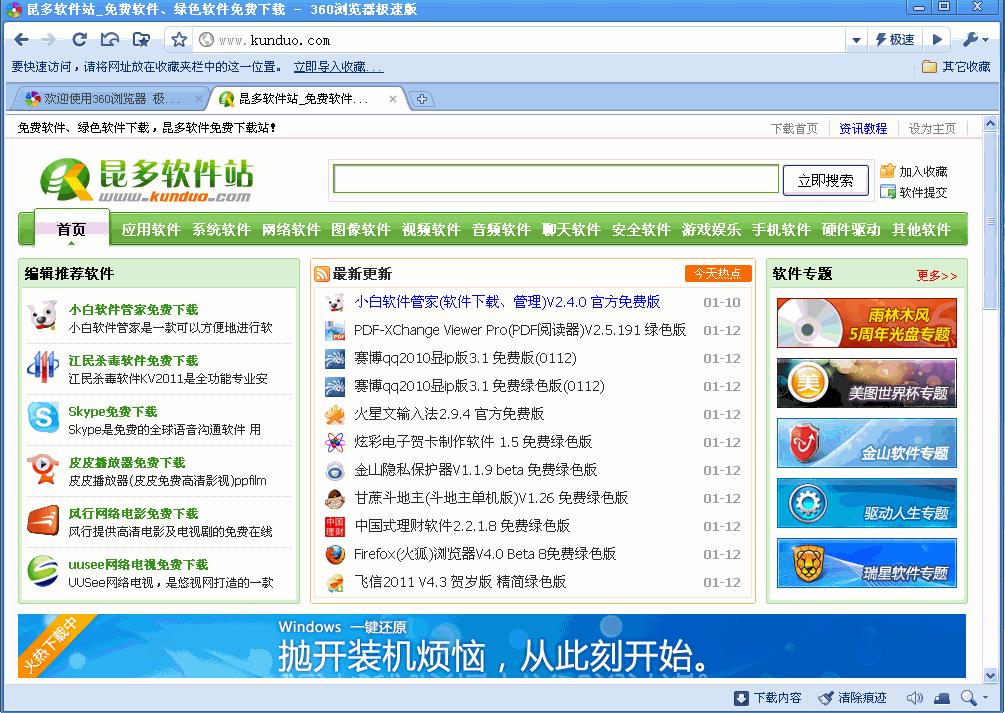Expand the address bar history dropdown

click(856, 40)
